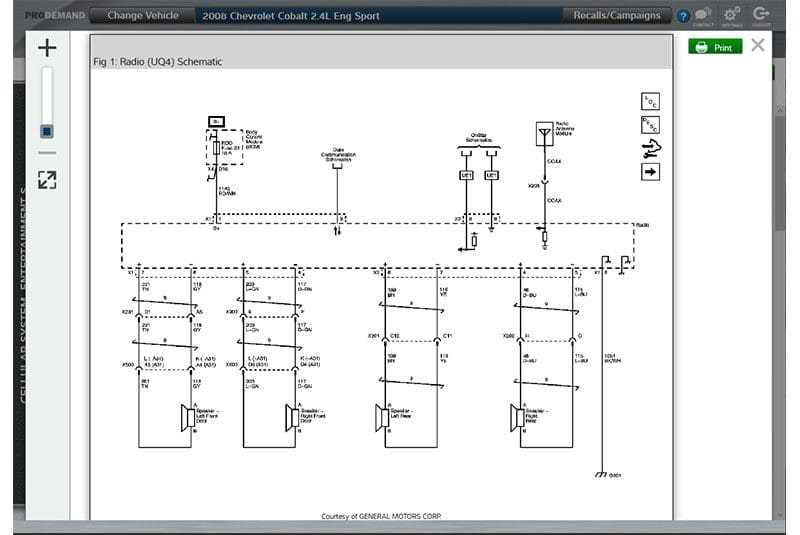Open the settings gears icon
This screenshot has width=800, height=535.
tap(732, 15)
